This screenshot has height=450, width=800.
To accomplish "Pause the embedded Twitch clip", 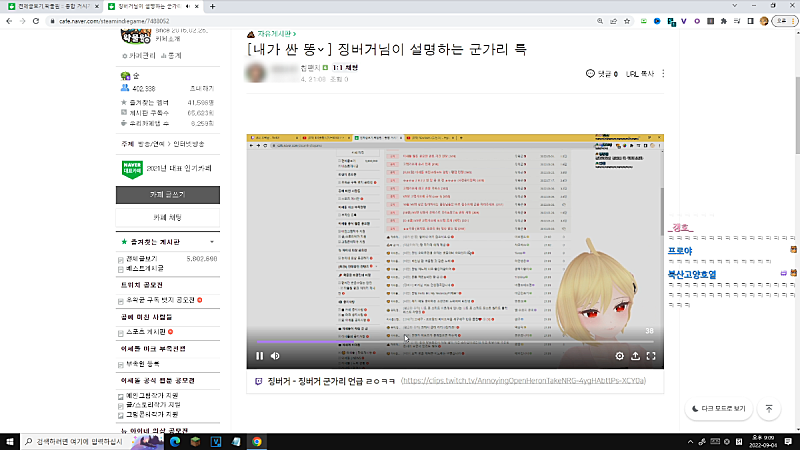I will tap(259, 355).
